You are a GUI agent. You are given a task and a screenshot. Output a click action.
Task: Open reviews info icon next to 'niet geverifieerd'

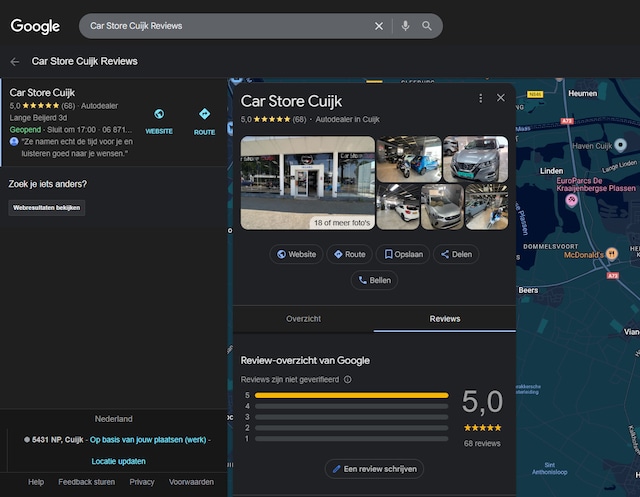(348, 379)
